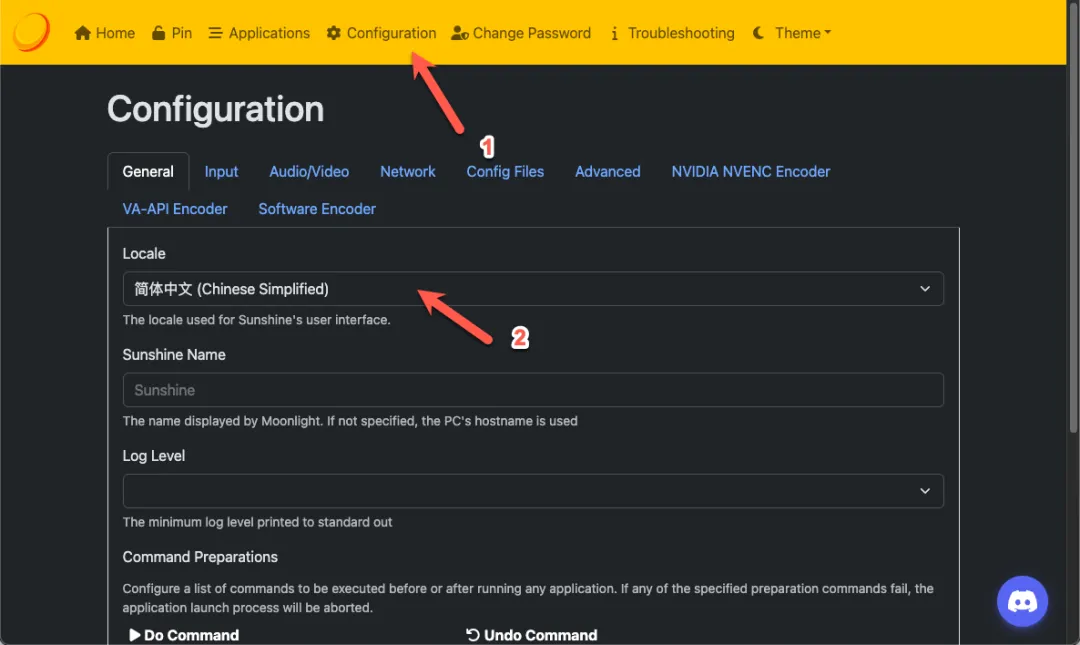Viewport: 1080px width, 645px height.
Task: Open the Log Level dropdown
Action: tap(532, 491)
